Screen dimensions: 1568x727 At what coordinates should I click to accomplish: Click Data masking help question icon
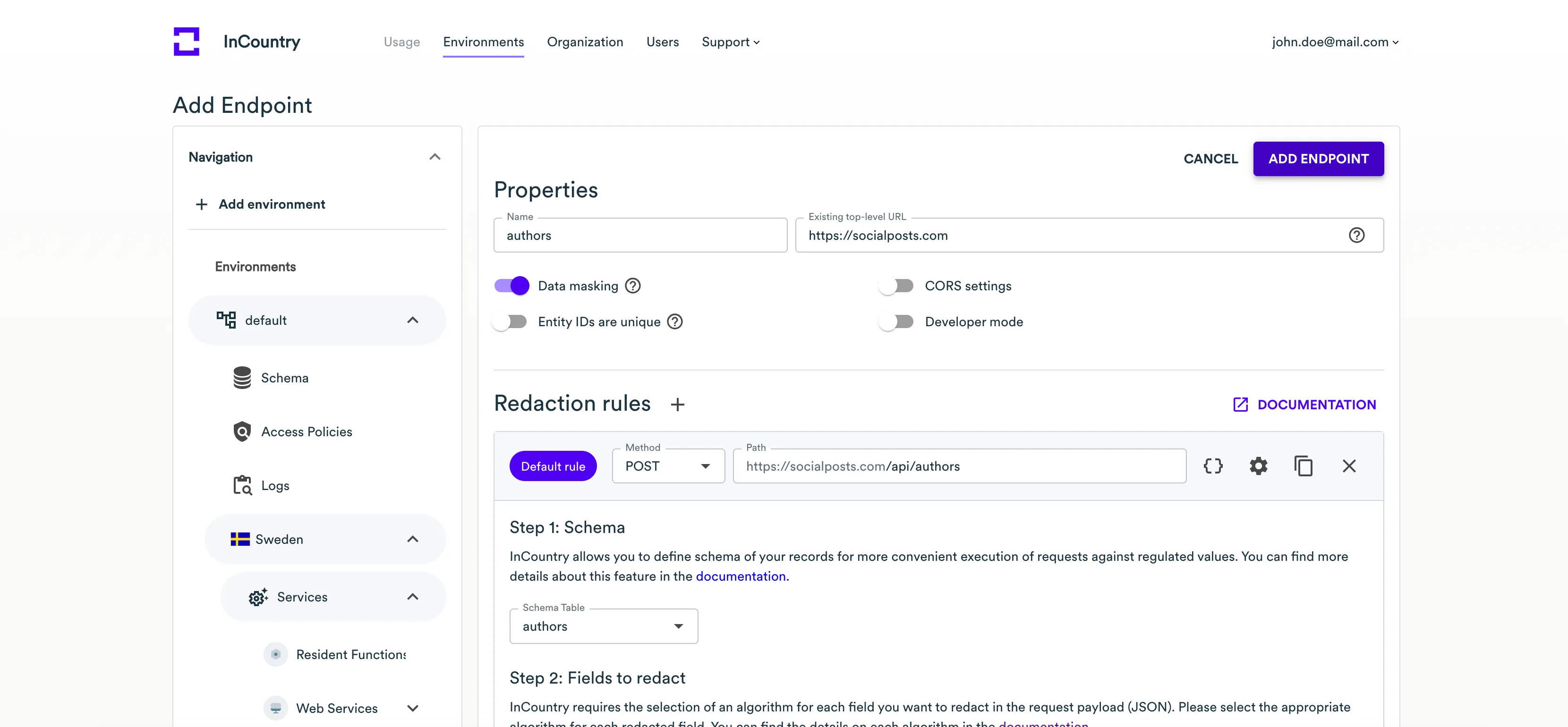[x=633, y=286]
